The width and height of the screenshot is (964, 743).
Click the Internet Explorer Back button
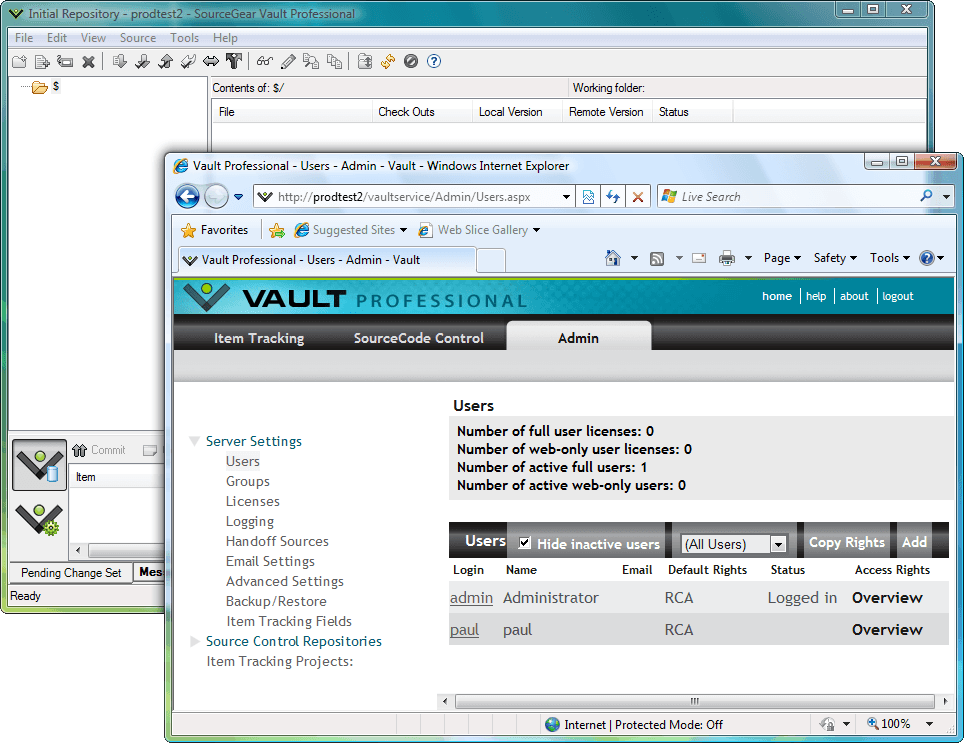[188, 197]
